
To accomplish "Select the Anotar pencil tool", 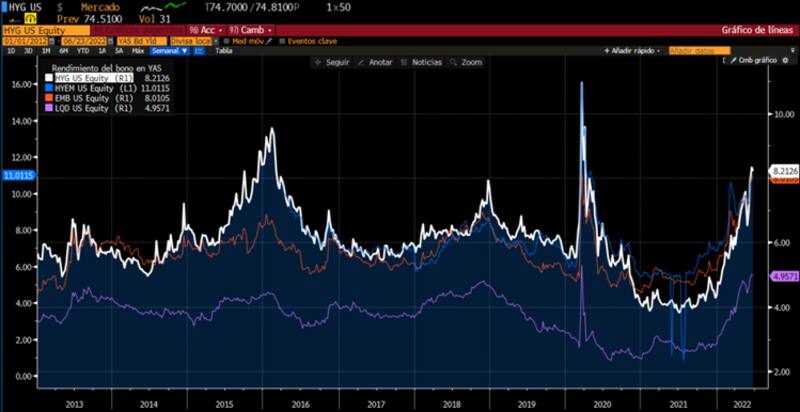I will pyautogui.click(x=375, y=62).
